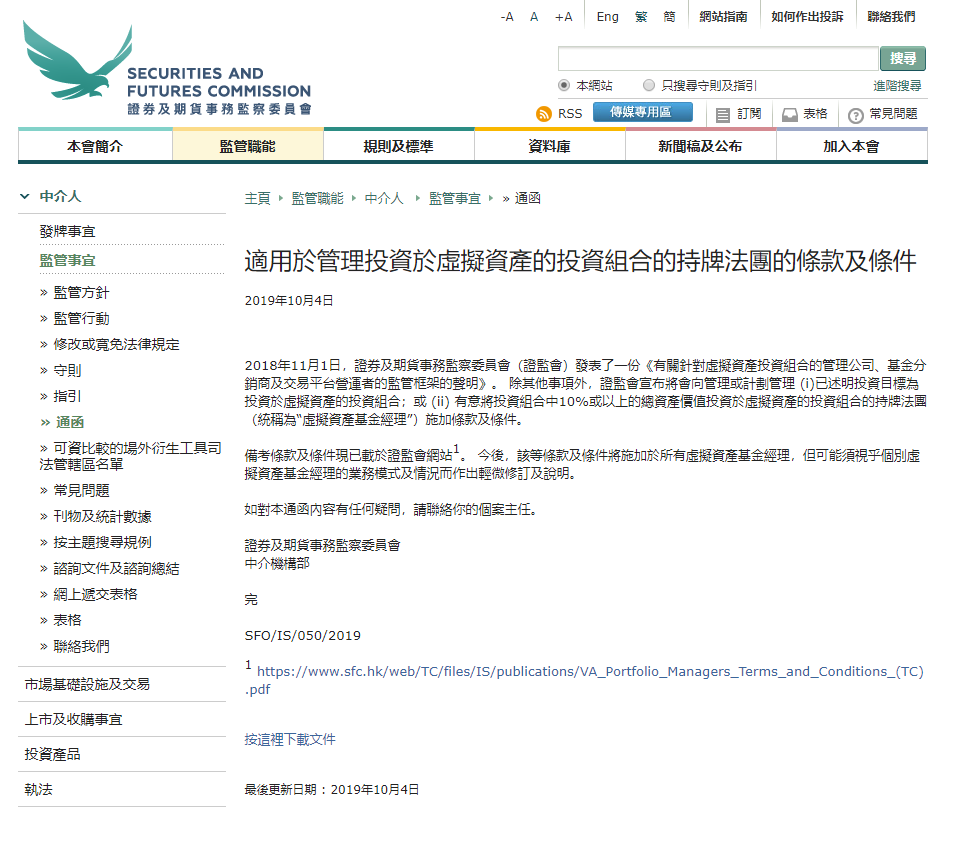Open the 加入本會 menu tab
Screen dimensions: 956x843
(x=852, y=146)
